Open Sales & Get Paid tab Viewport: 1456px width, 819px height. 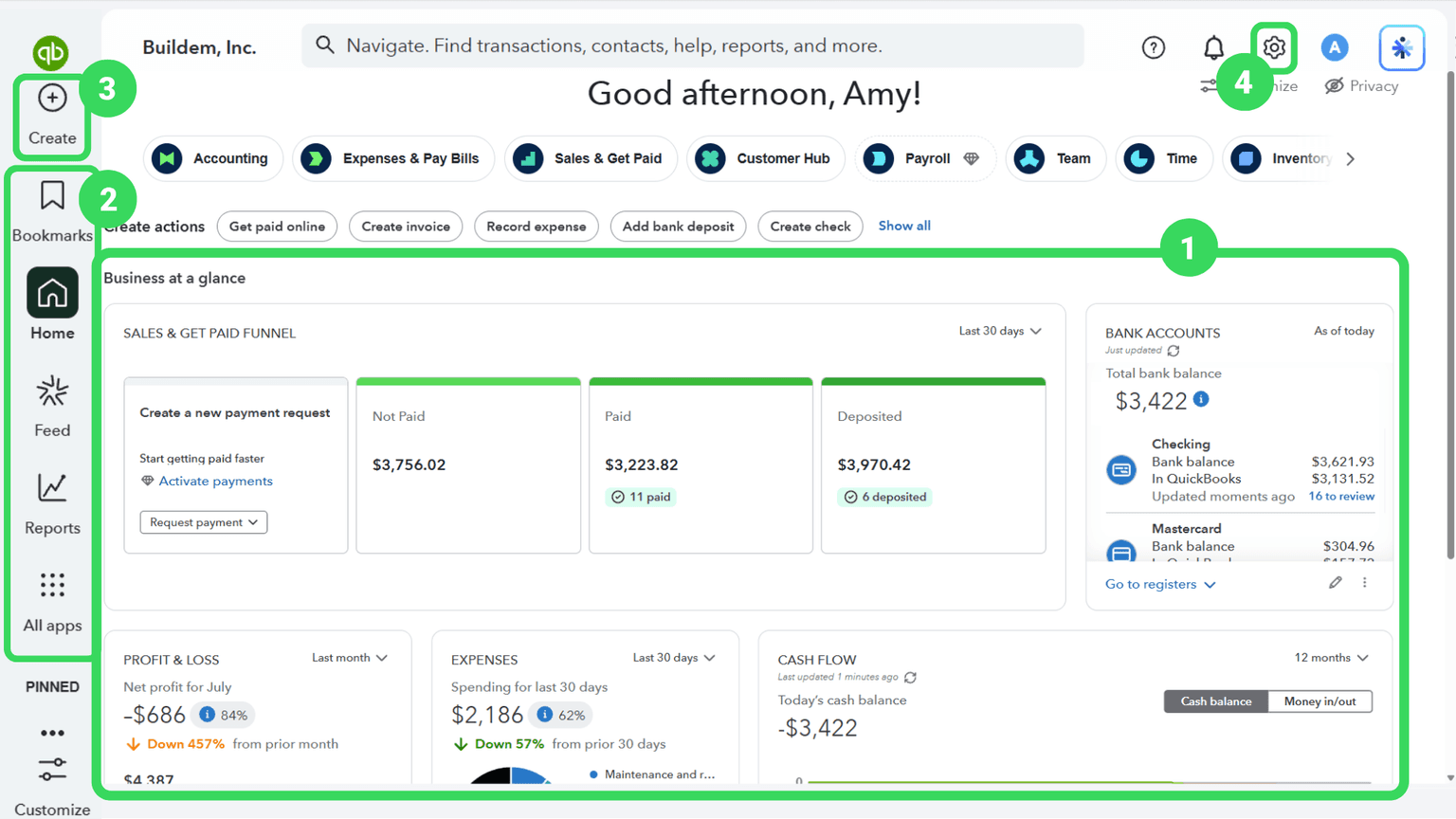[591, 158]
